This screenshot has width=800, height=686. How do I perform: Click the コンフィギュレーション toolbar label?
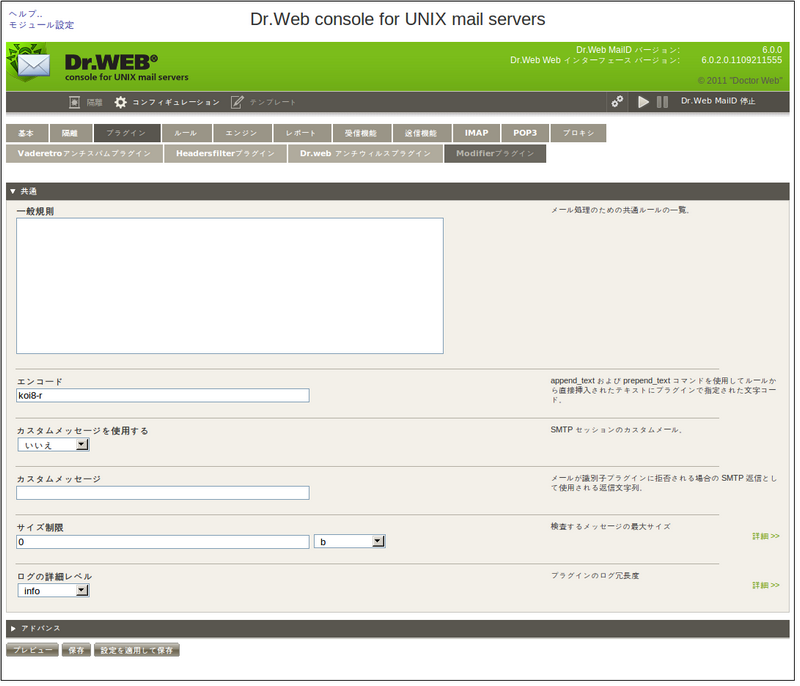tap(176, 103)
